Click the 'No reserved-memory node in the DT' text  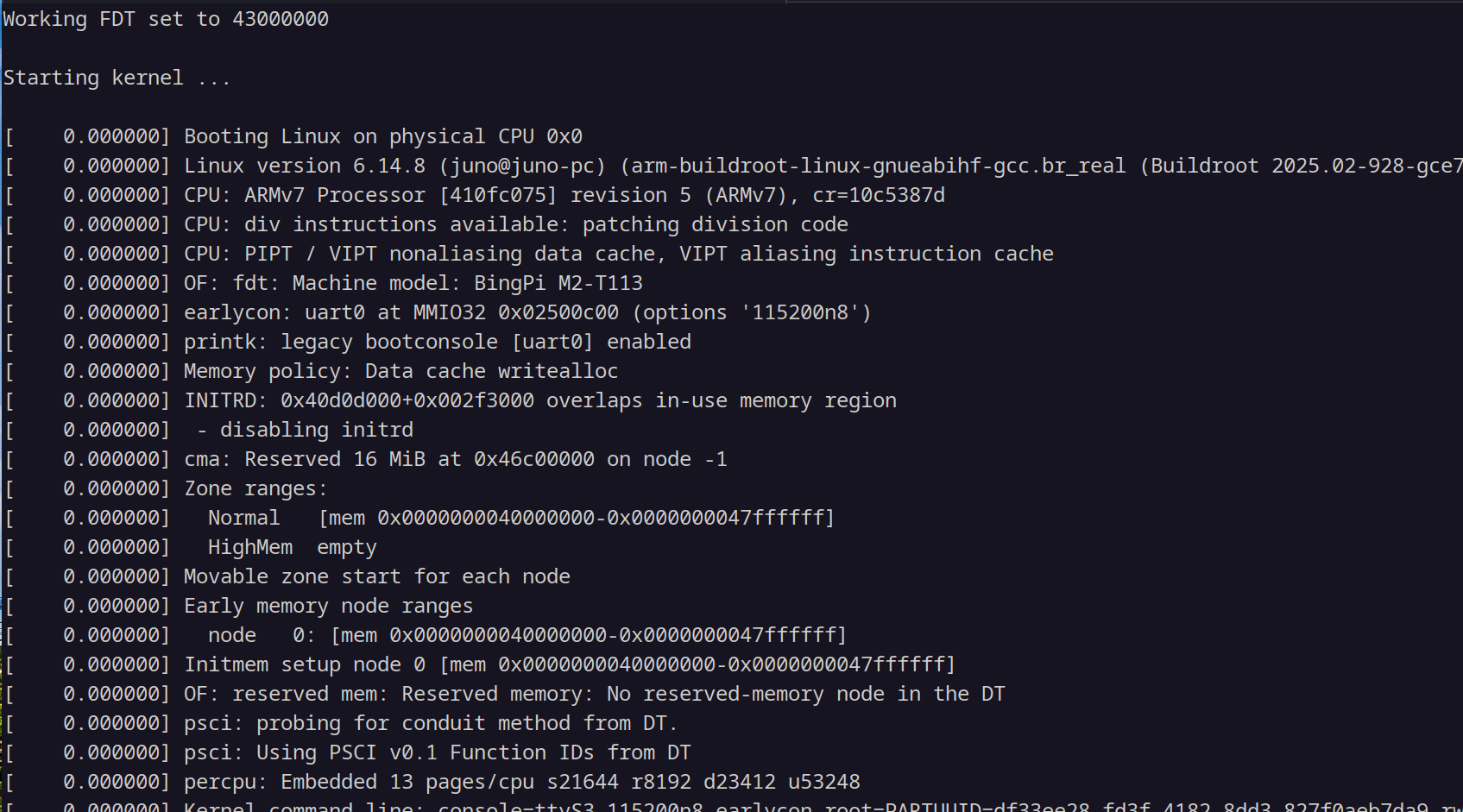(806, 694)
